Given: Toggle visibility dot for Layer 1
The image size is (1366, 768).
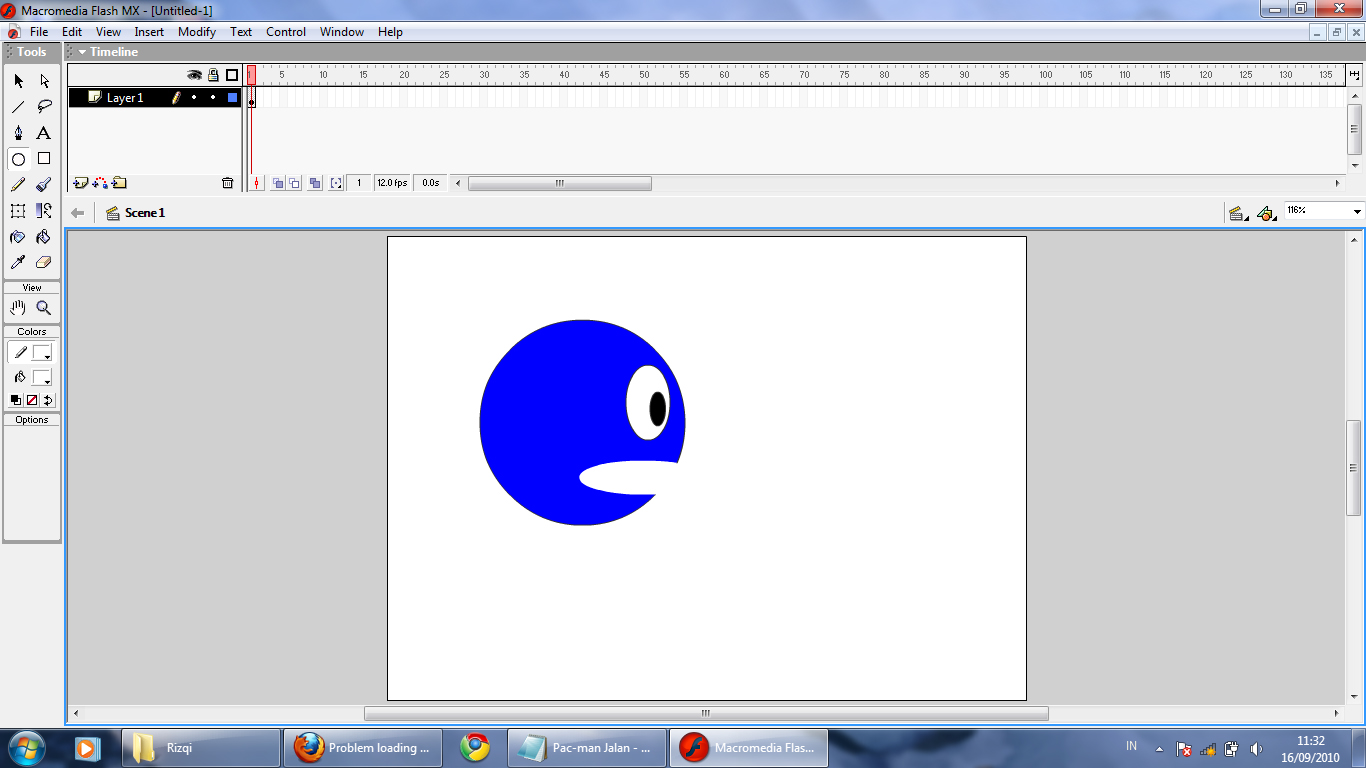Looking at the screenshot, I should click(x=194, y=97).
